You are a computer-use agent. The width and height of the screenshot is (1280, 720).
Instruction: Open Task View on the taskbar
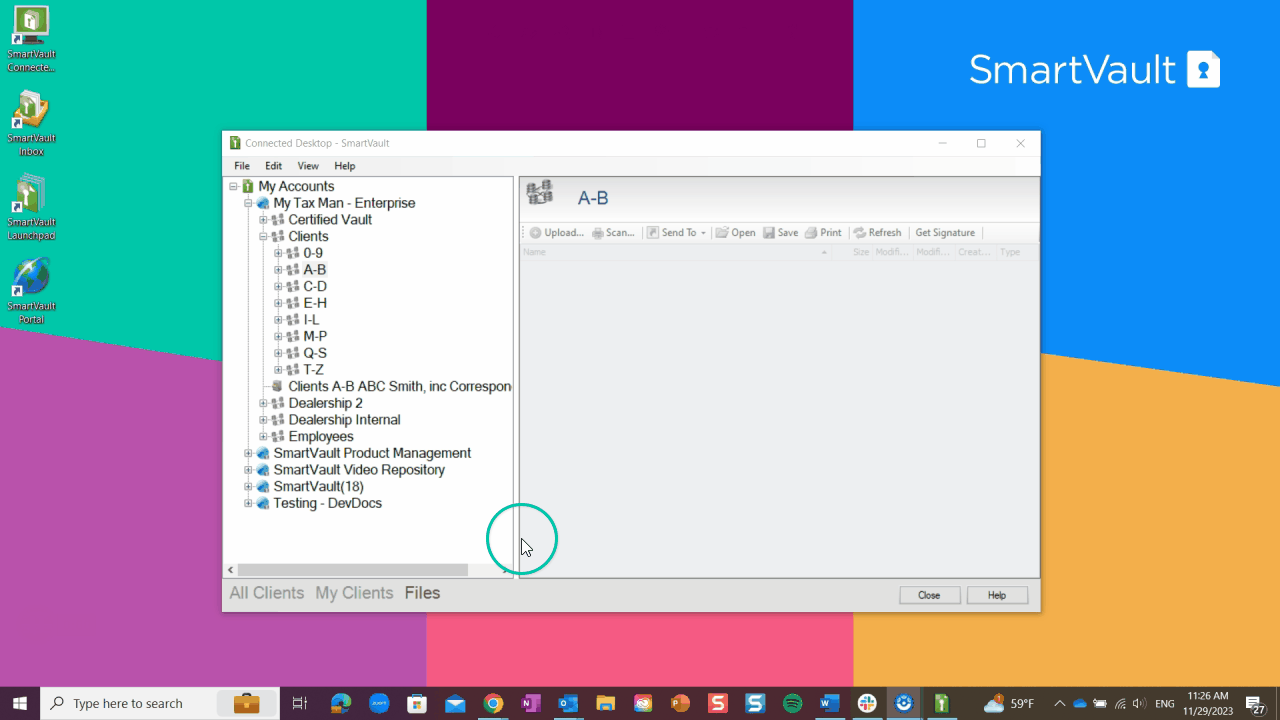(299, 703)
